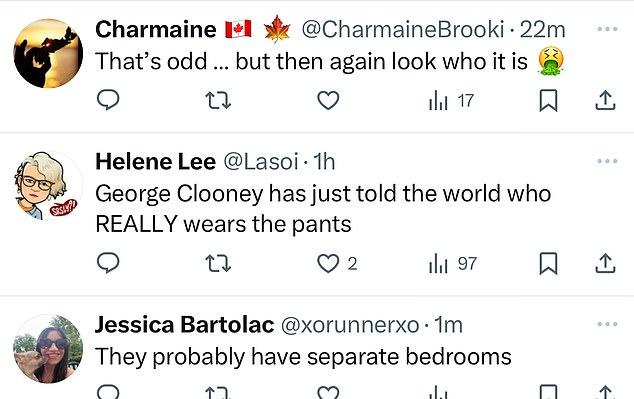
Task: Open more options on Helene Lee's tweet
Action: pos(607,161)
